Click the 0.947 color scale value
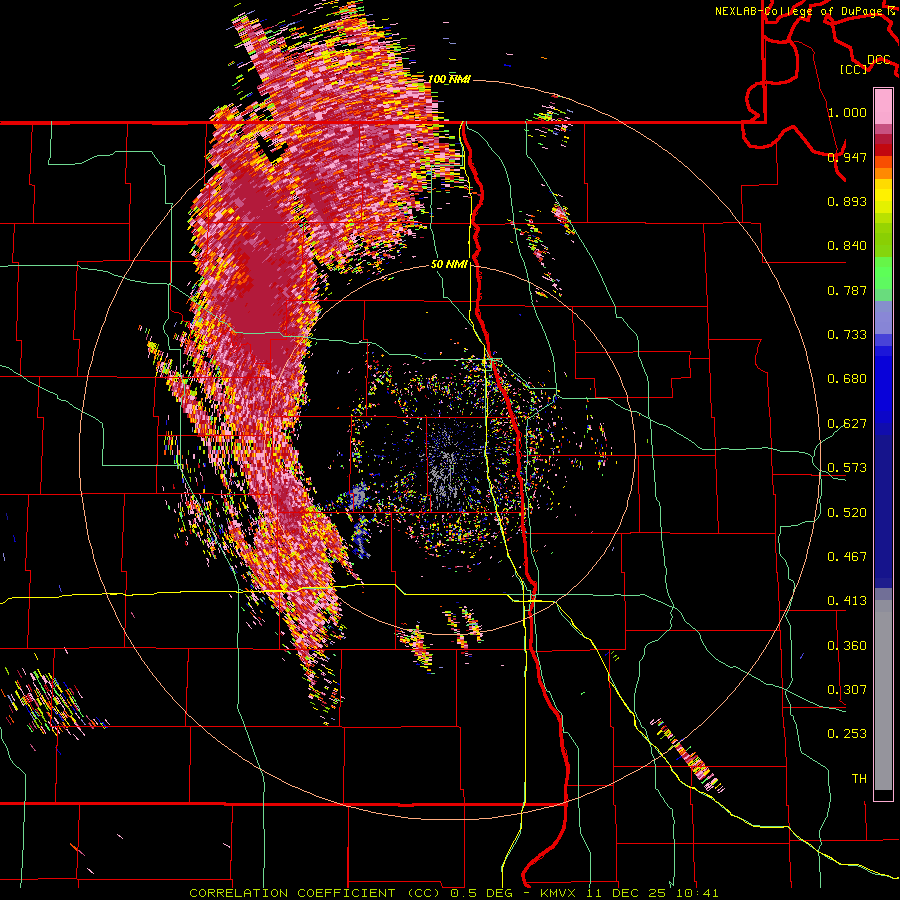This screenshot has height=900, width=900. click(847, 157)
